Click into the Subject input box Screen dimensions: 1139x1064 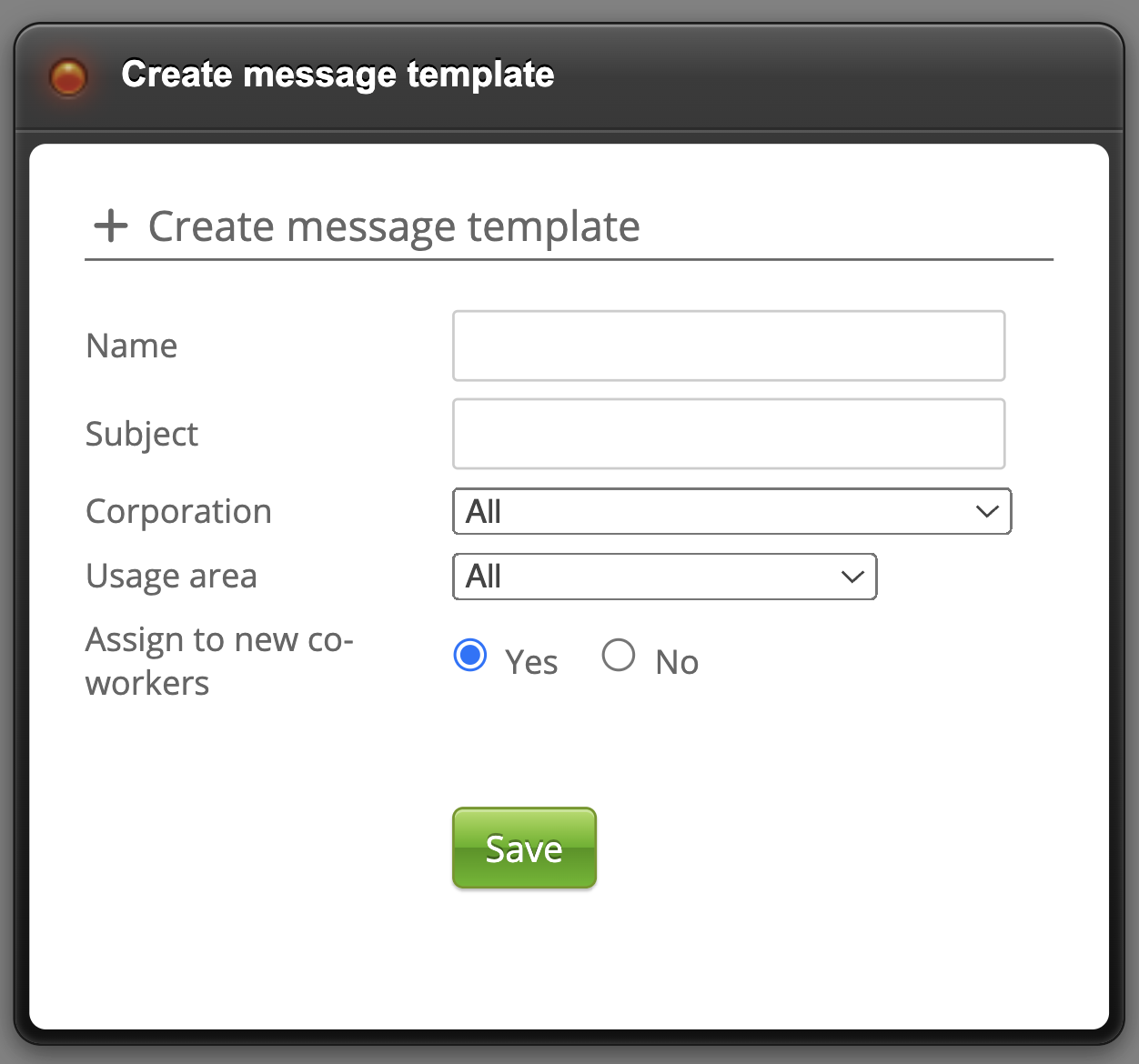[728, 434]
